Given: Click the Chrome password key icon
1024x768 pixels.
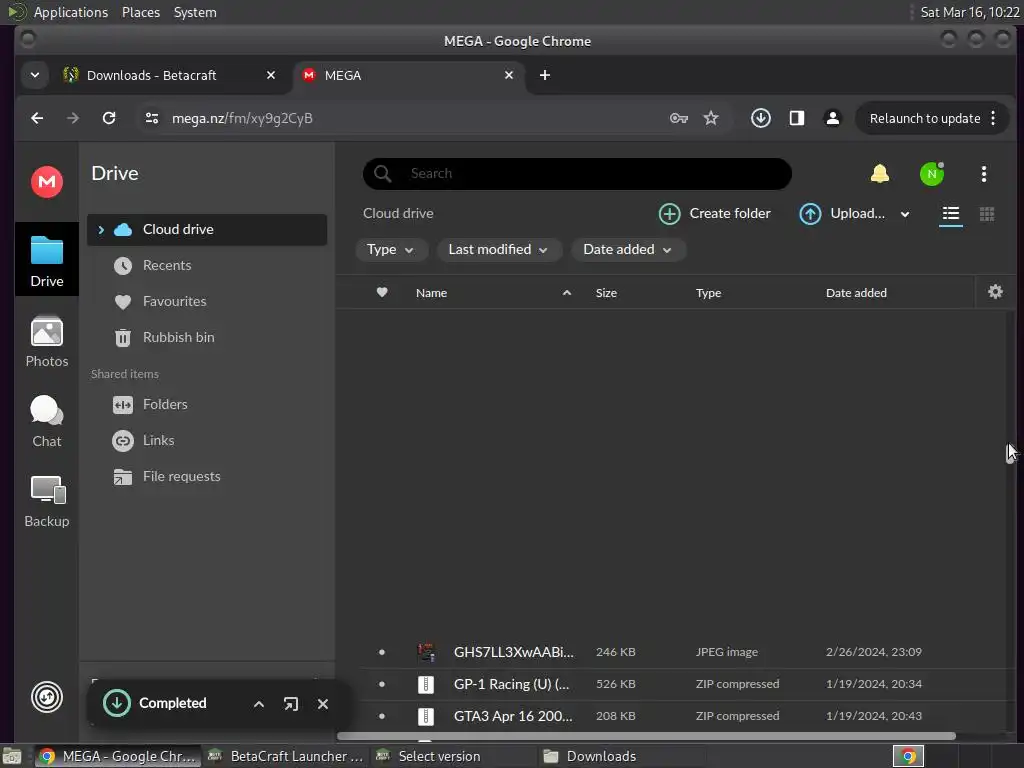Looking at the screenshot, I should 679,118.
